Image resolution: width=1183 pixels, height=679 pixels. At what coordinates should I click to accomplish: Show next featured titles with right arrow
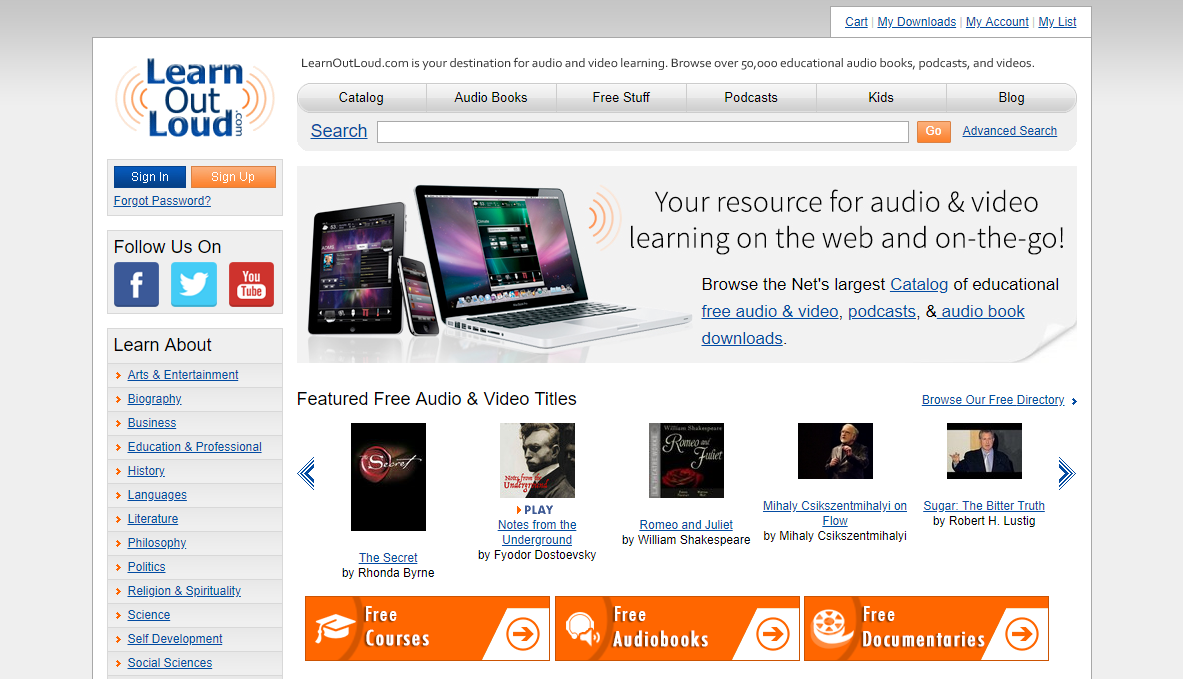[1066, 474]
